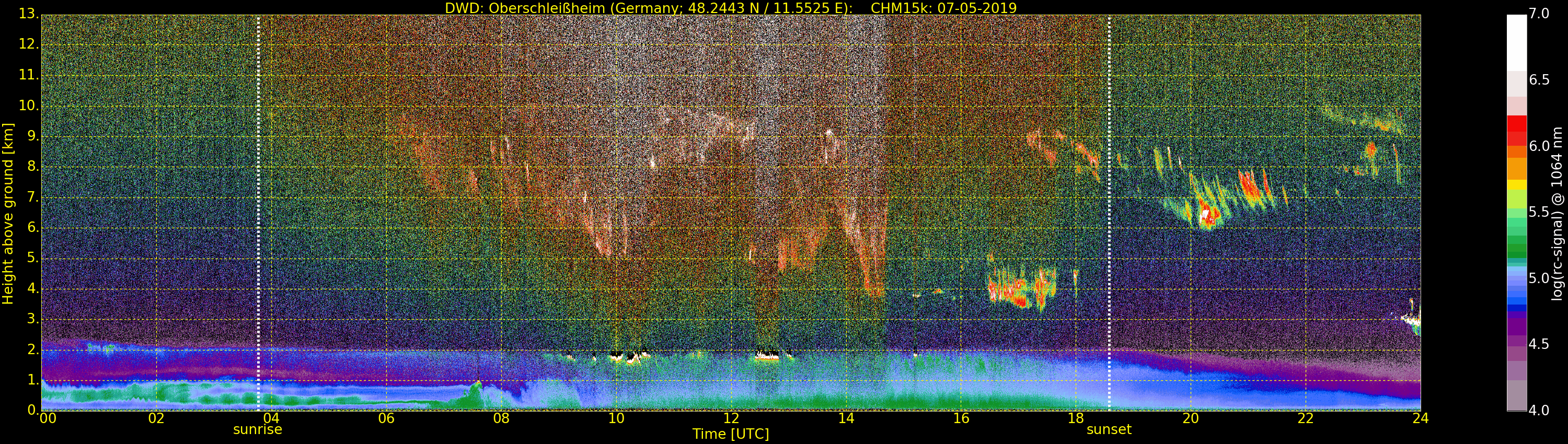
Task: Click the '6.5' colorbar tick value
Action: click(1539, 80)
